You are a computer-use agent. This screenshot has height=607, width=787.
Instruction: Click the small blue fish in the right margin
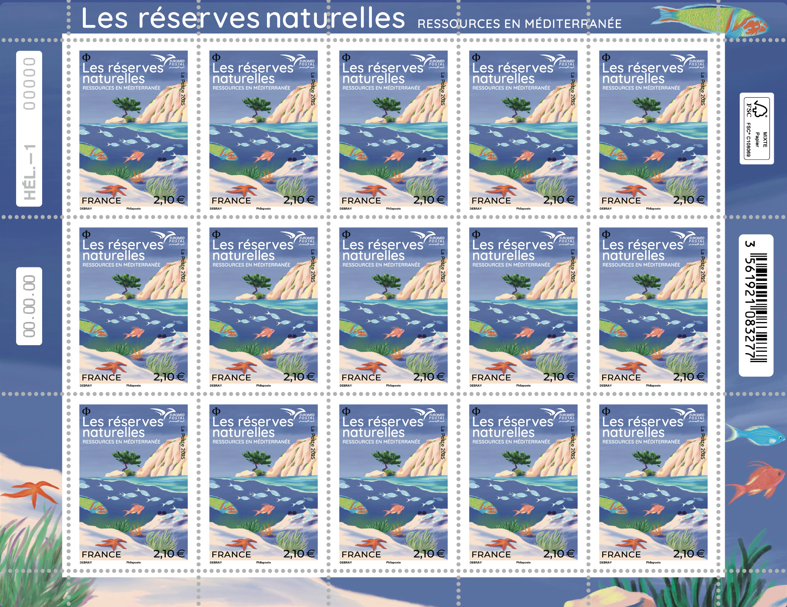[x=756, y=434]
